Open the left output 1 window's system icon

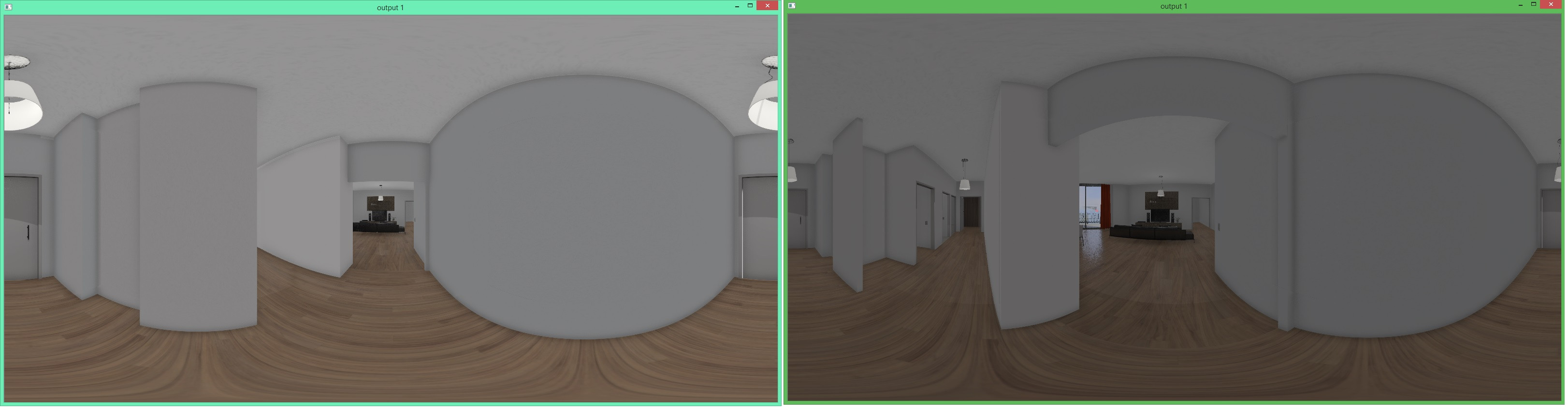point(9,7)
